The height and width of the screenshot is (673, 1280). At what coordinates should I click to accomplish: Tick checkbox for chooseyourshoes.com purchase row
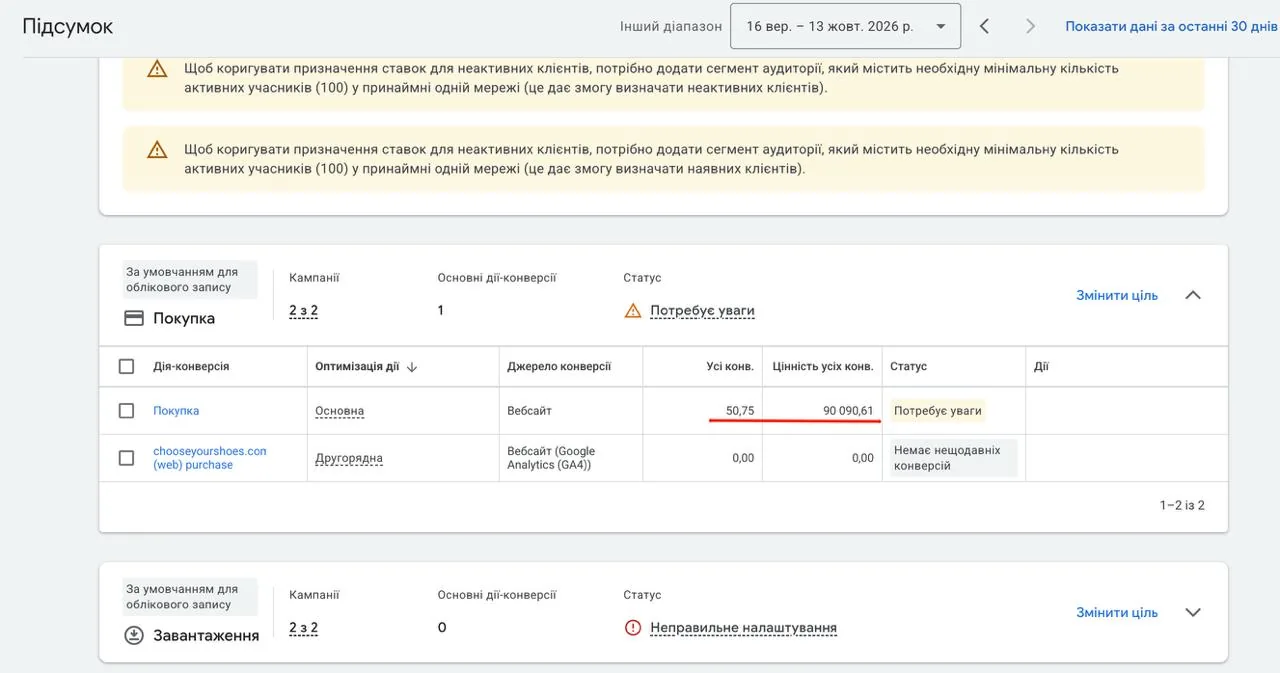(x=126, y=457)
